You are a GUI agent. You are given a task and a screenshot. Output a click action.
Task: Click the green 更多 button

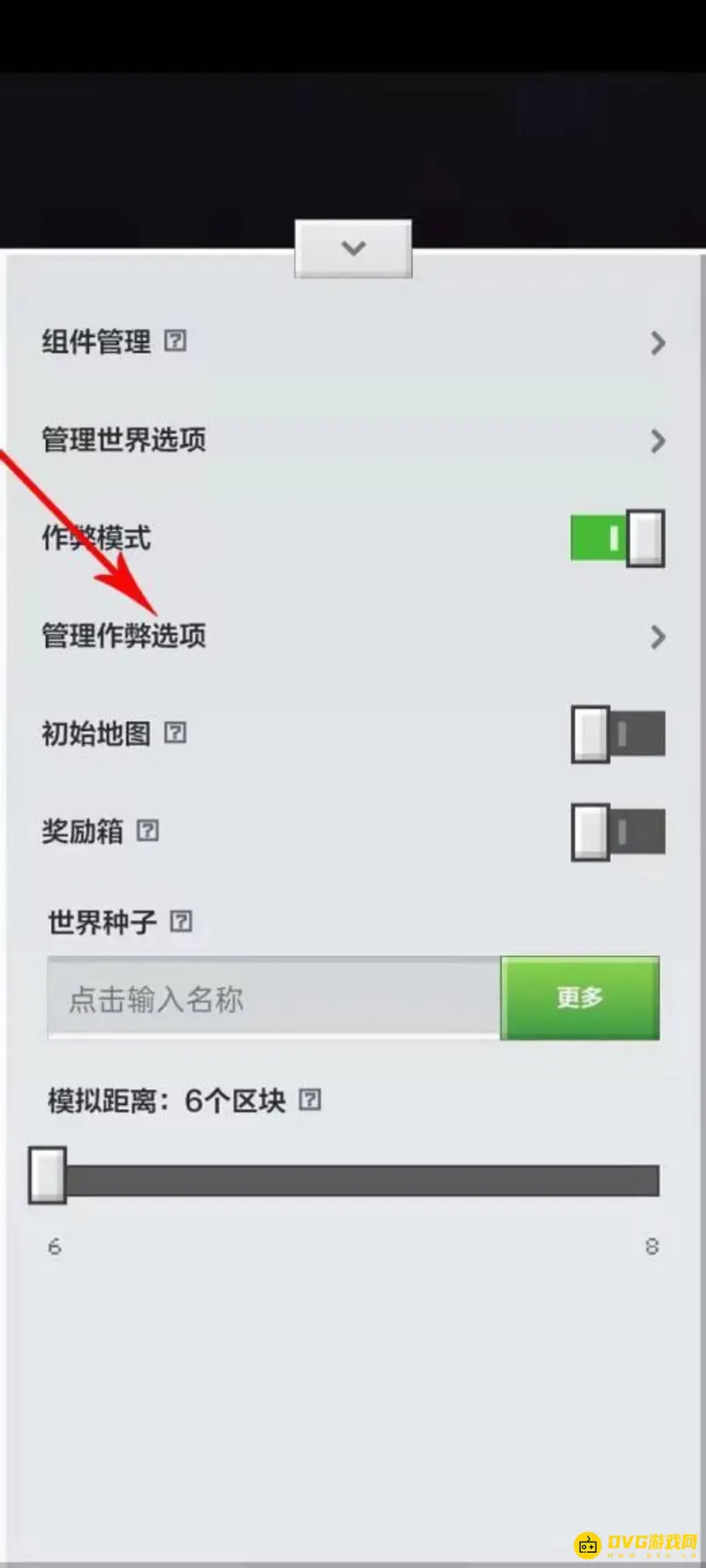580,997
